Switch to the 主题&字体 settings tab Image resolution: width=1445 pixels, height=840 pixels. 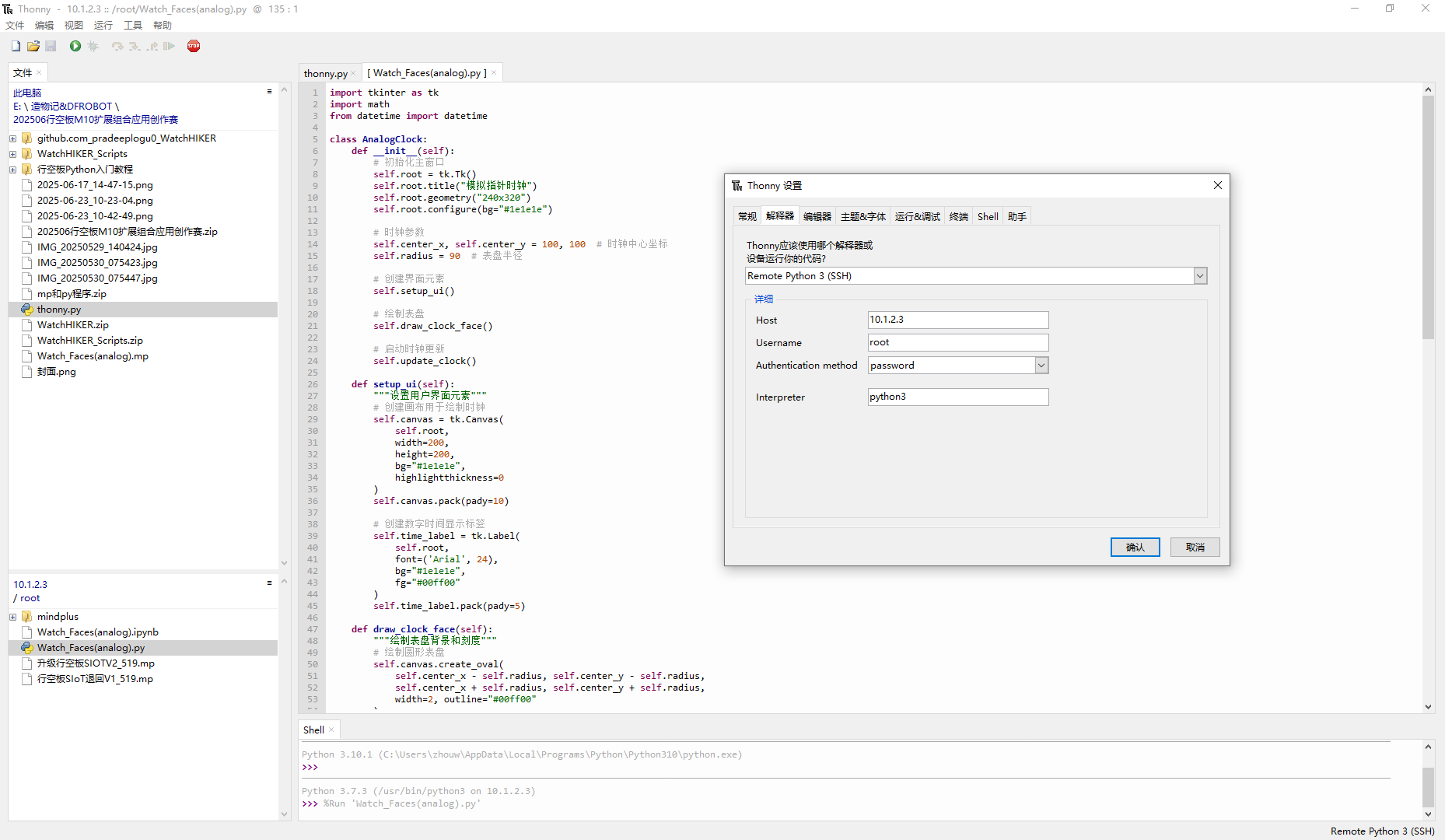point(863,217)
